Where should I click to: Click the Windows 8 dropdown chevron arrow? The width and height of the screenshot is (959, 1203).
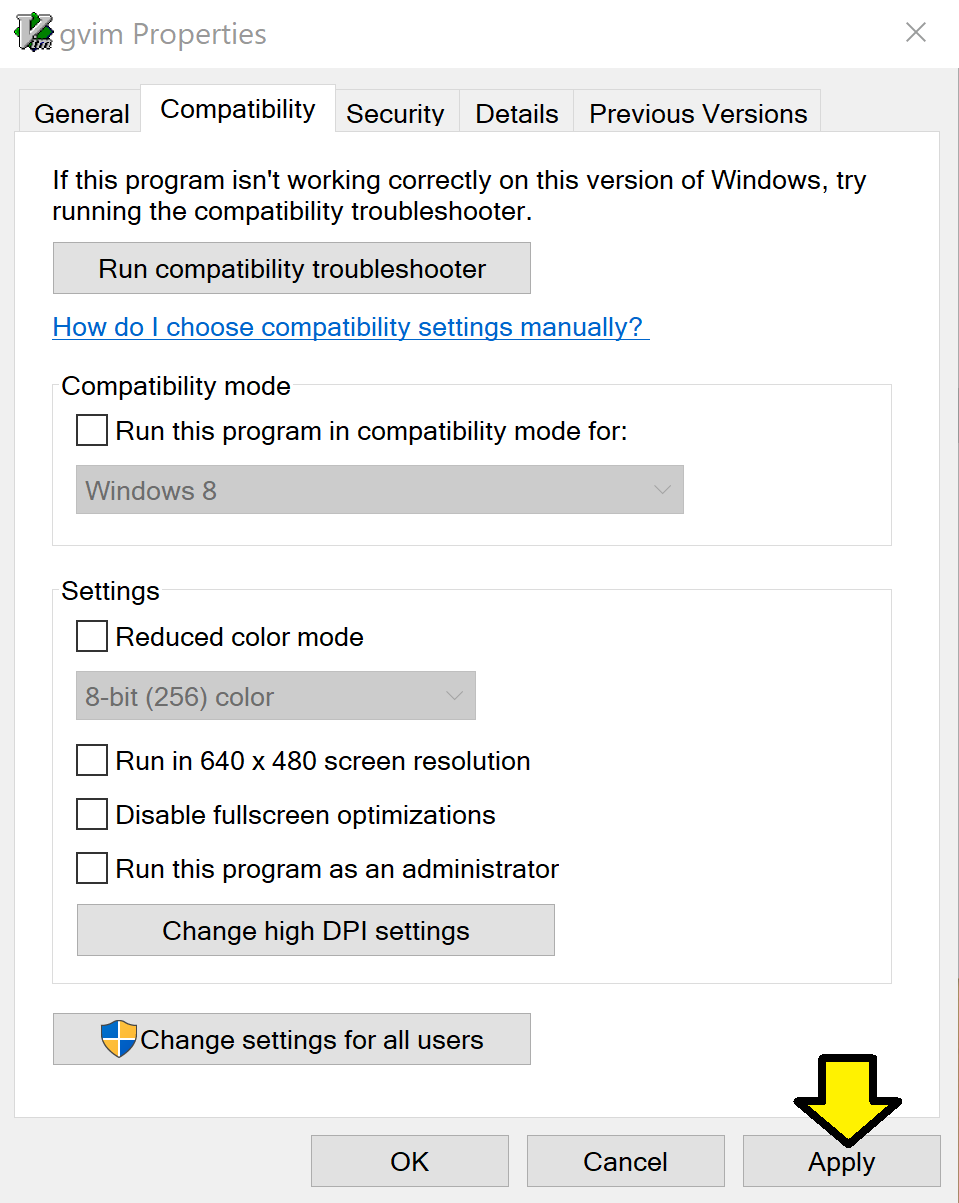pos(662,490)
